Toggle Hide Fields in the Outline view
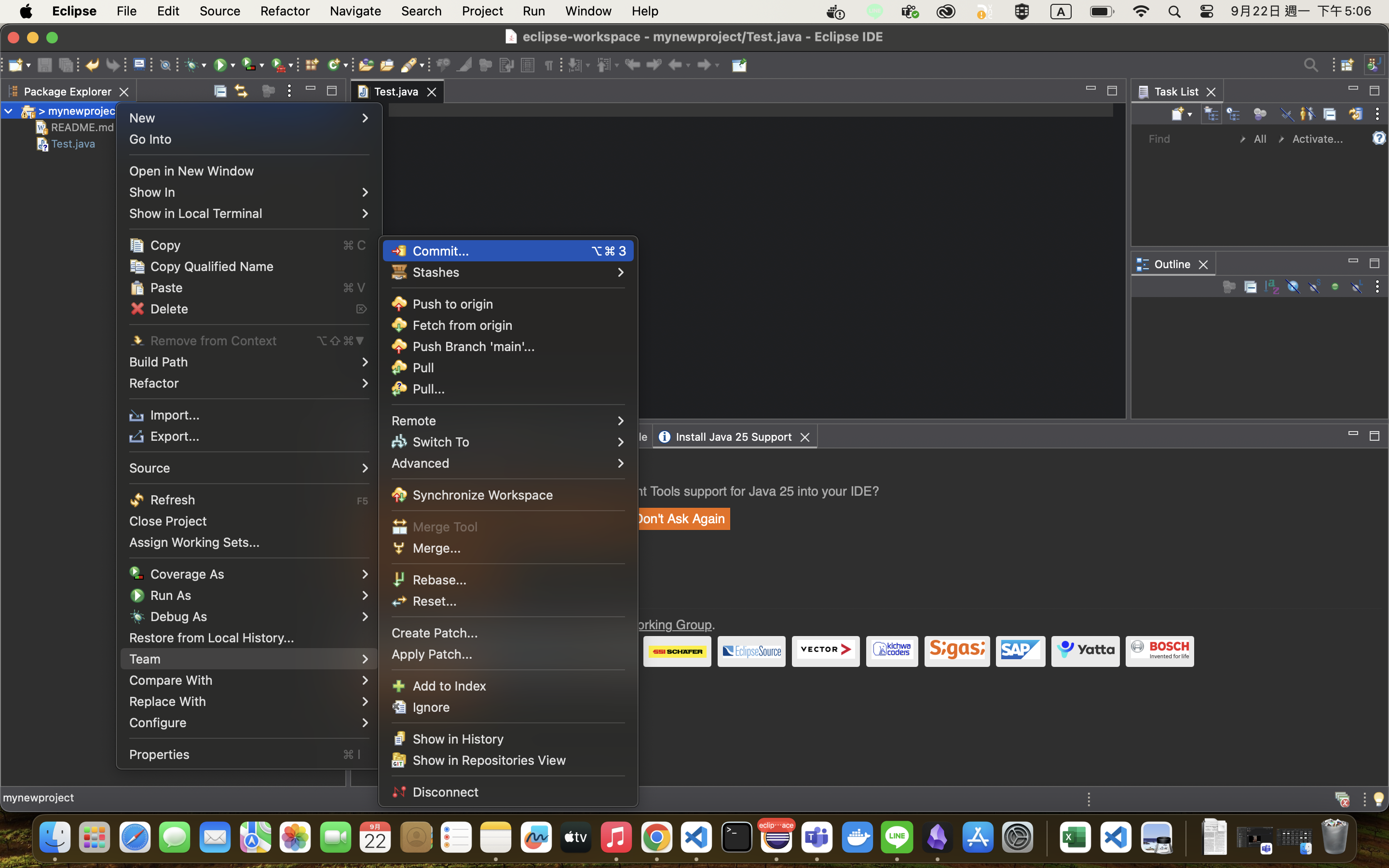 pyautogui.click(x=1293, y=286)
